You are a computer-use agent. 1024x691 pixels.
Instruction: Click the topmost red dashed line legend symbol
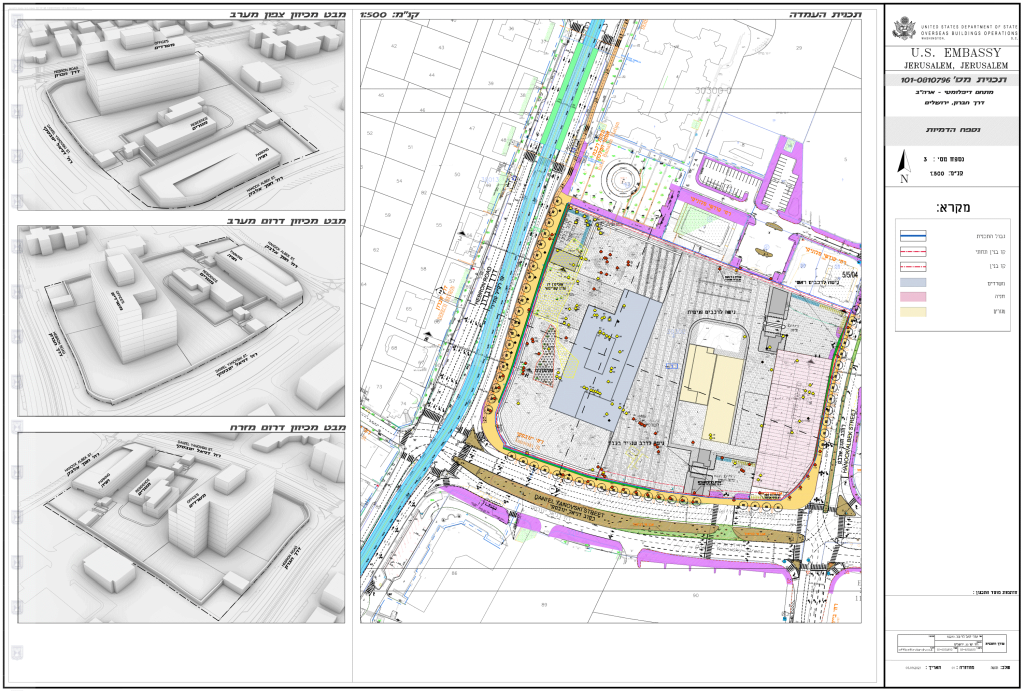tap(912, 252)
